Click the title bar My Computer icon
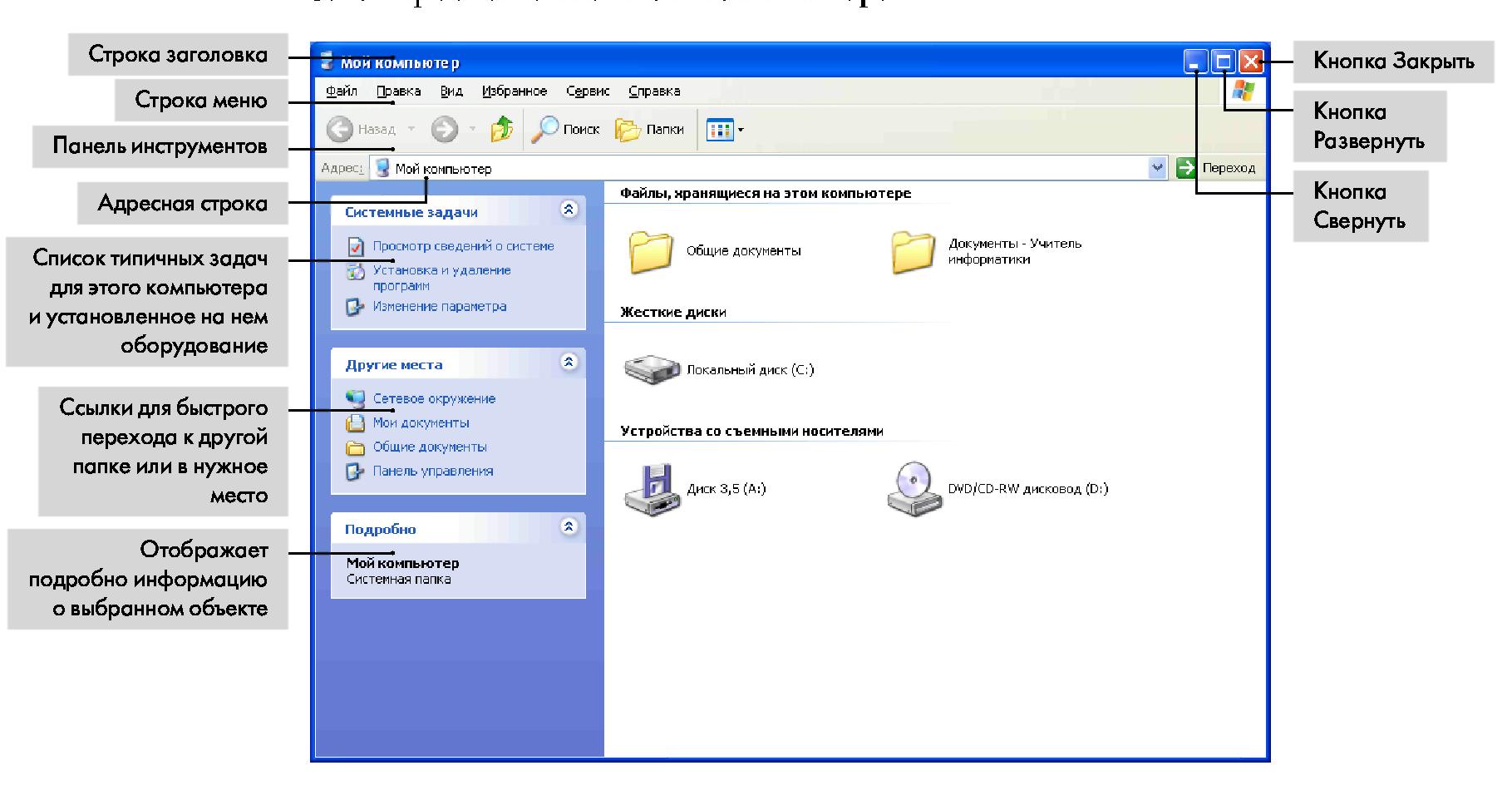 click(x=328, y=62)
